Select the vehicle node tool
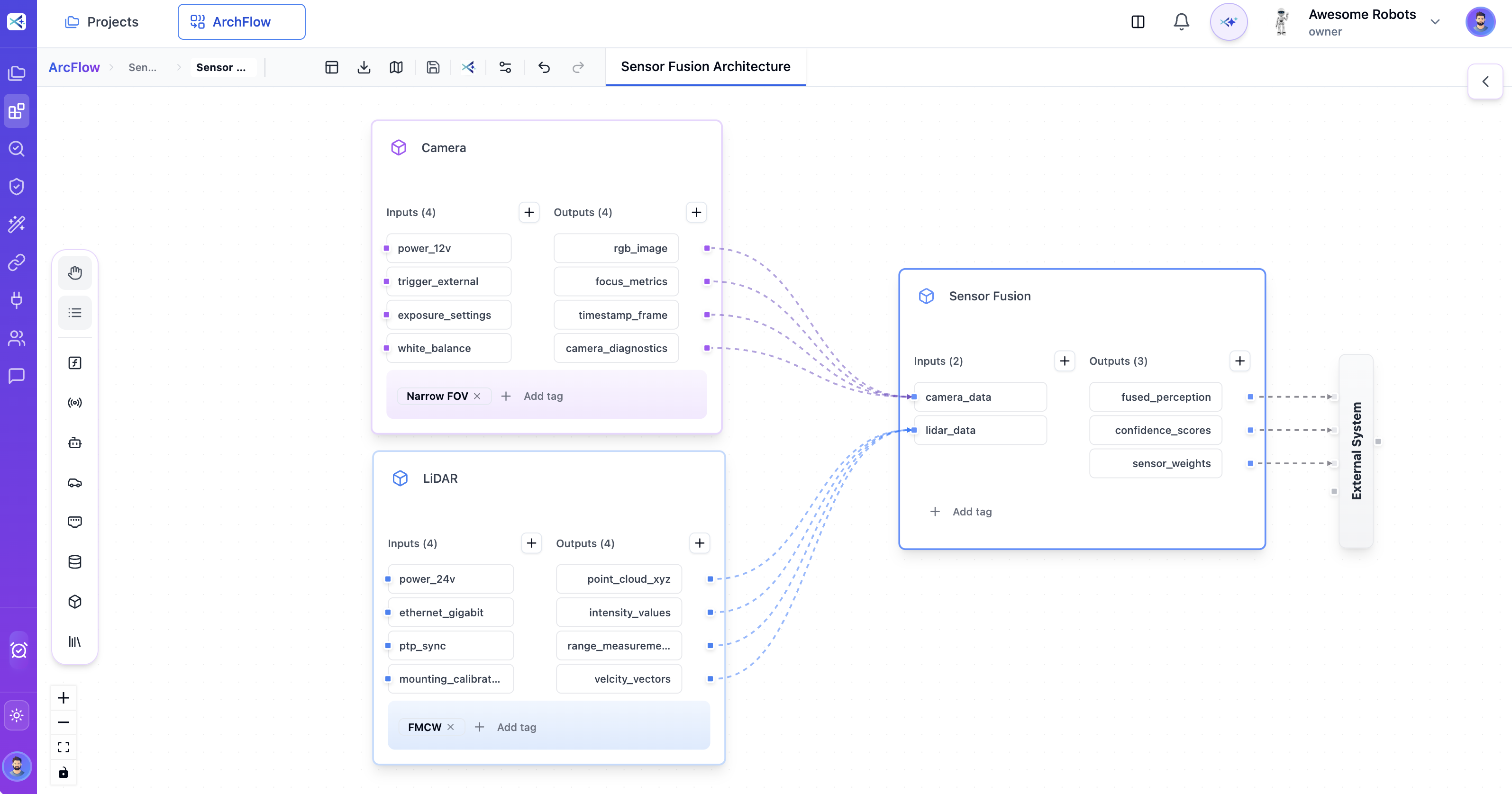 click(75, 483)
